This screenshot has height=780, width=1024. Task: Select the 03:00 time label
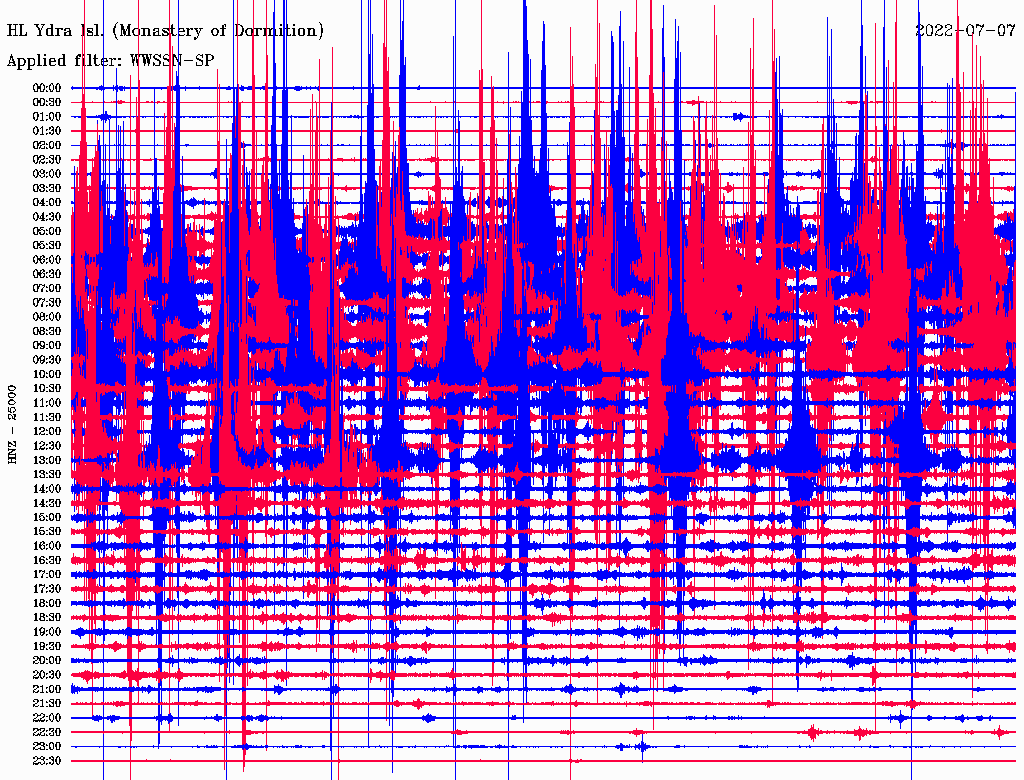[x=47, y=174]
